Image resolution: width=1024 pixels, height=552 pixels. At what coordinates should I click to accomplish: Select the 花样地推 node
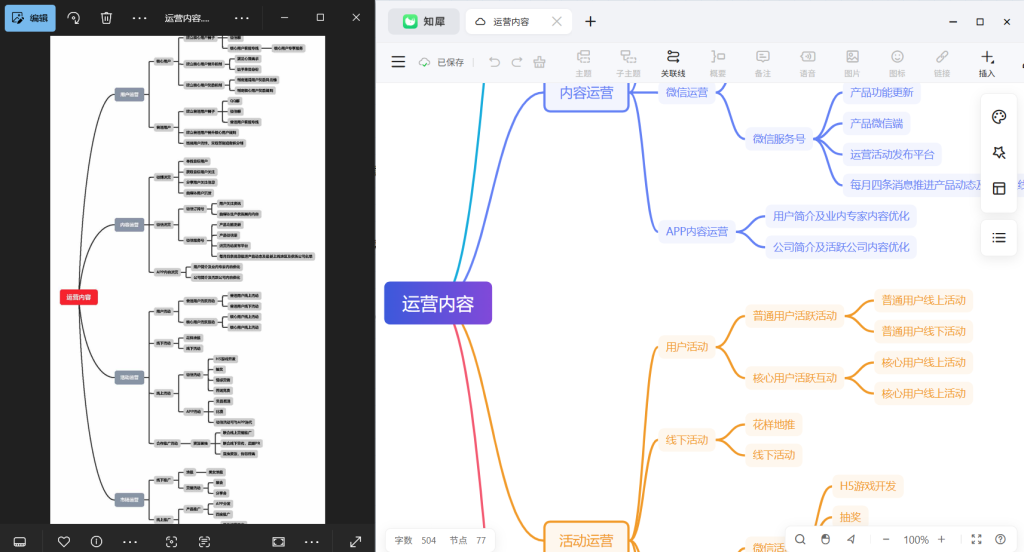click(773, 425)
